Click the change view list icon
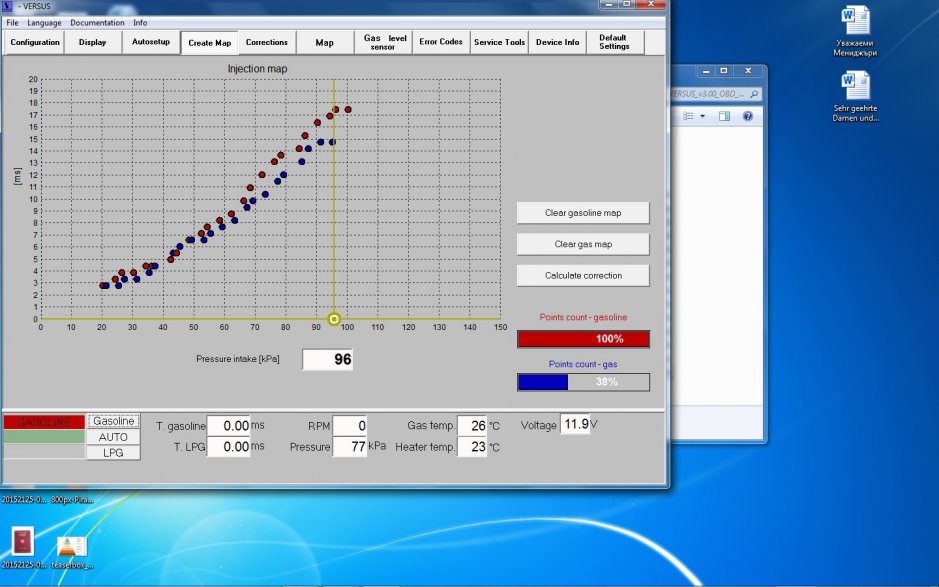This screenshot has width=939, height=587. click(688, 116)
